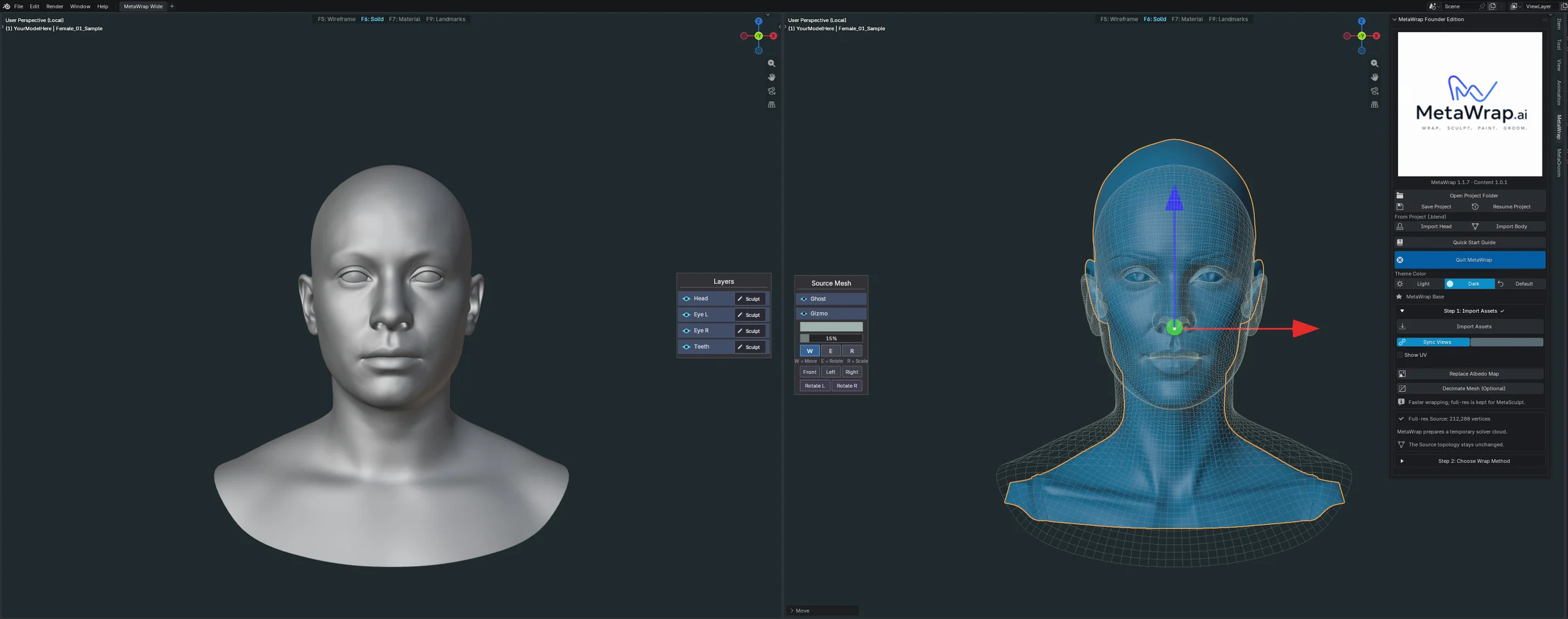Click the image icon for Replace Albedo Map
Image resolution: width=1568 pixels, height=619 pixels.
click(1402, 374)
